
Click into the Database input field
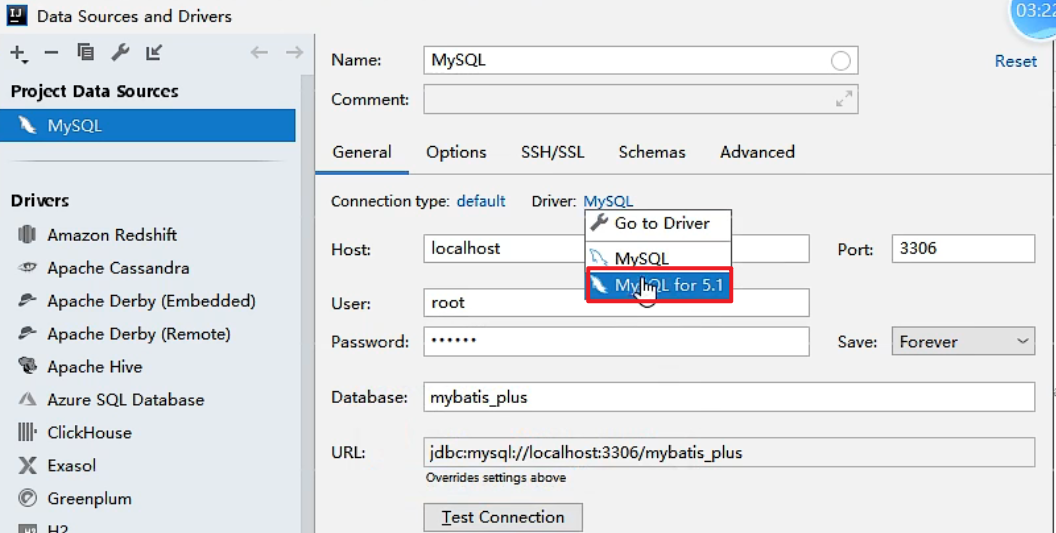tap(729, 397)
